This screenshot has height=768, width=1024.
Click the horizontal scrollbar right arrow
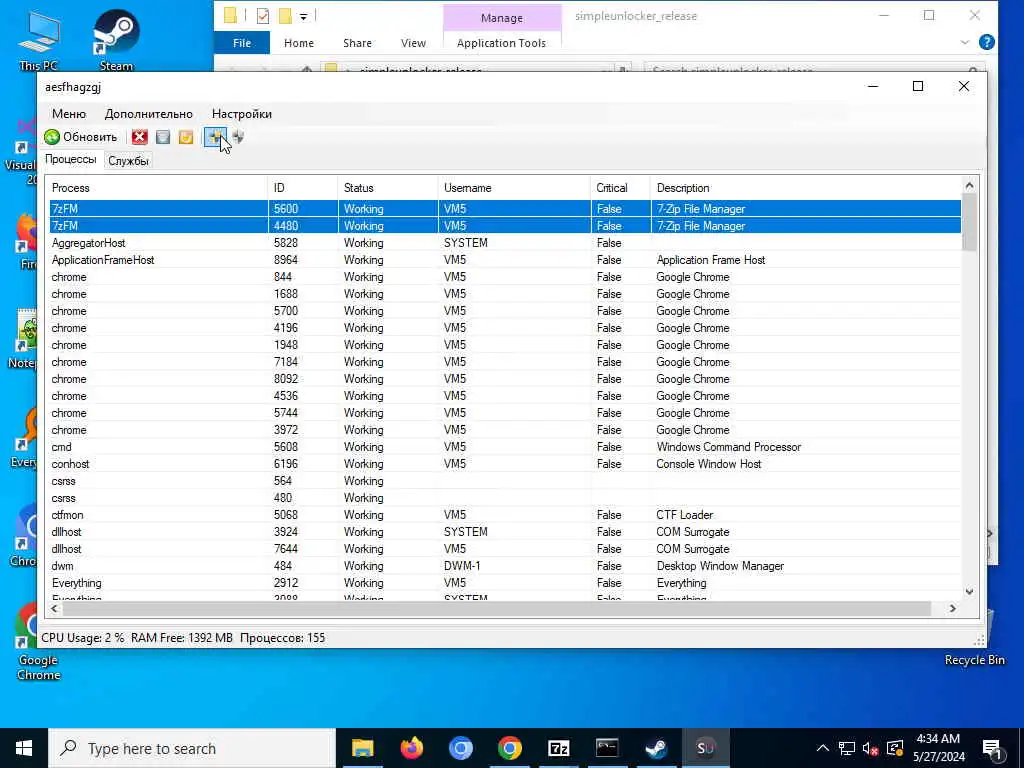tap(953, 608)
